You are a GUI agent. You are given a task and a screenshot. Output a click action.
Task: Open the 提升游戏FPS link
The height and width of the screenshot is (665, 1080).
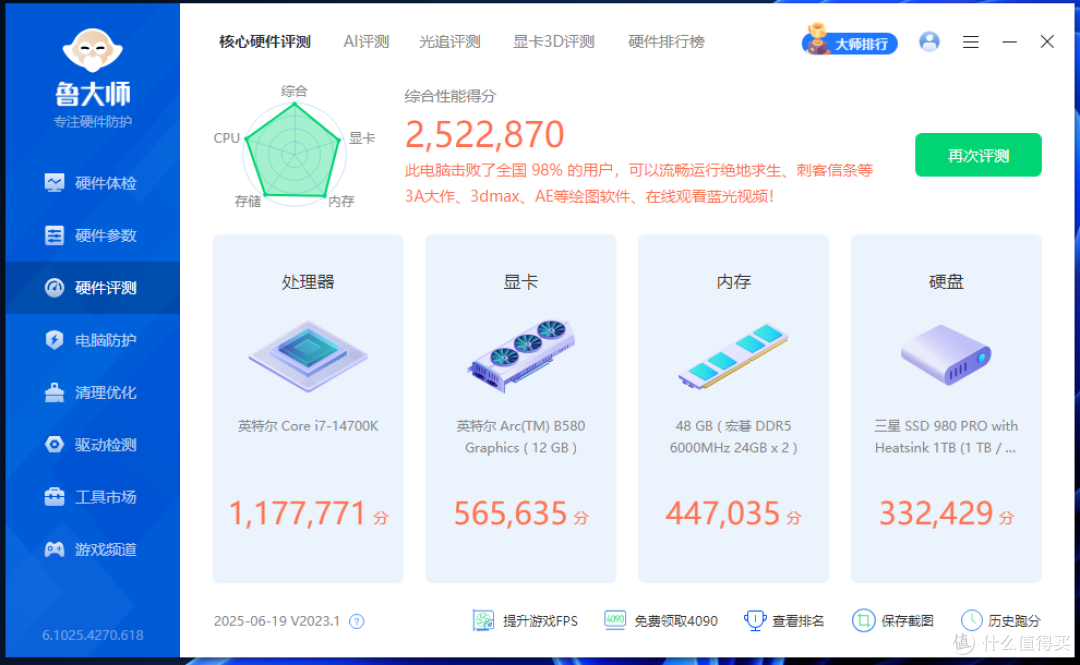[x=540, y=621]
